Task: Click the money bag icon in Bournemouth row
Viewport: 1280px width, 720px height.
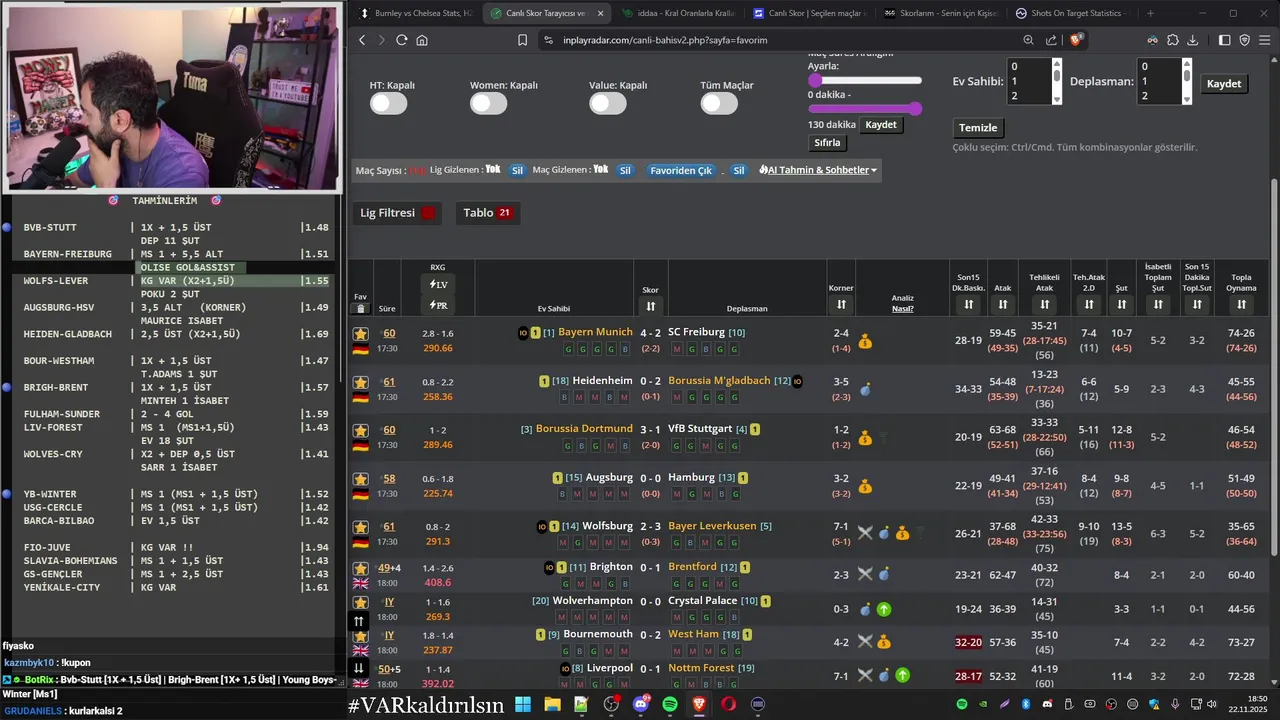Action: coord(884,641)
